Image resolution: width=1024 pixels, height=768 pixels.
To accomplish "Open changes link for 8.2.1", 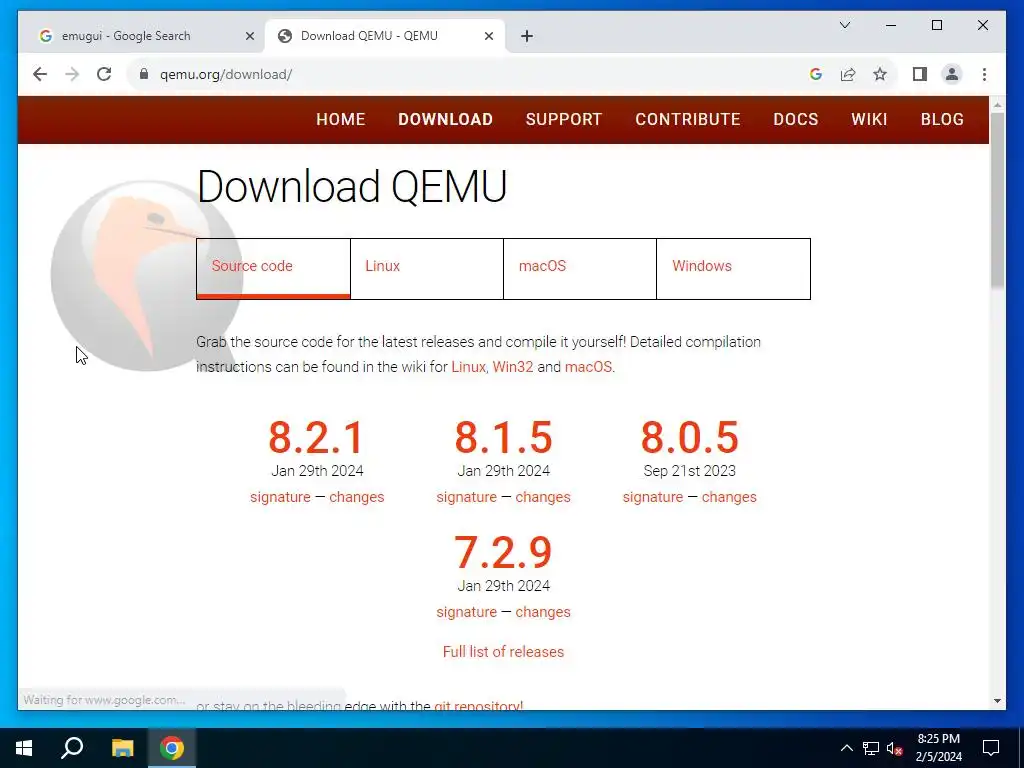I will pos(357,497).
